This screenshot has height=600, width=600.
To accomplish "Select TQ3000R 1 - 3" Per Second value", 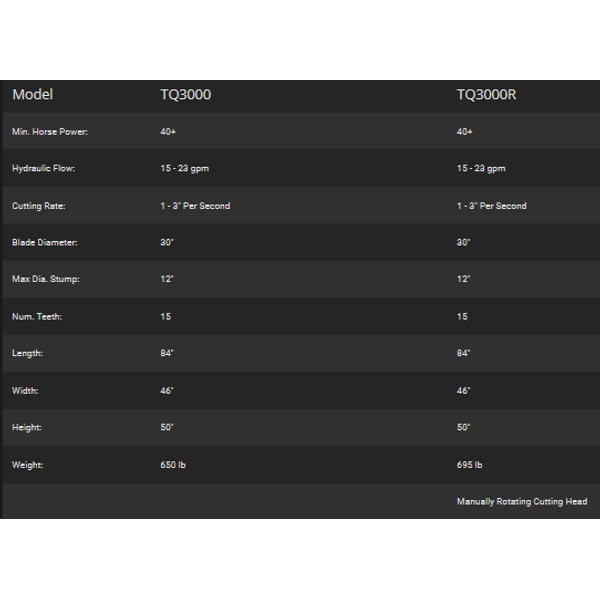I will click(x=492, y=206).
